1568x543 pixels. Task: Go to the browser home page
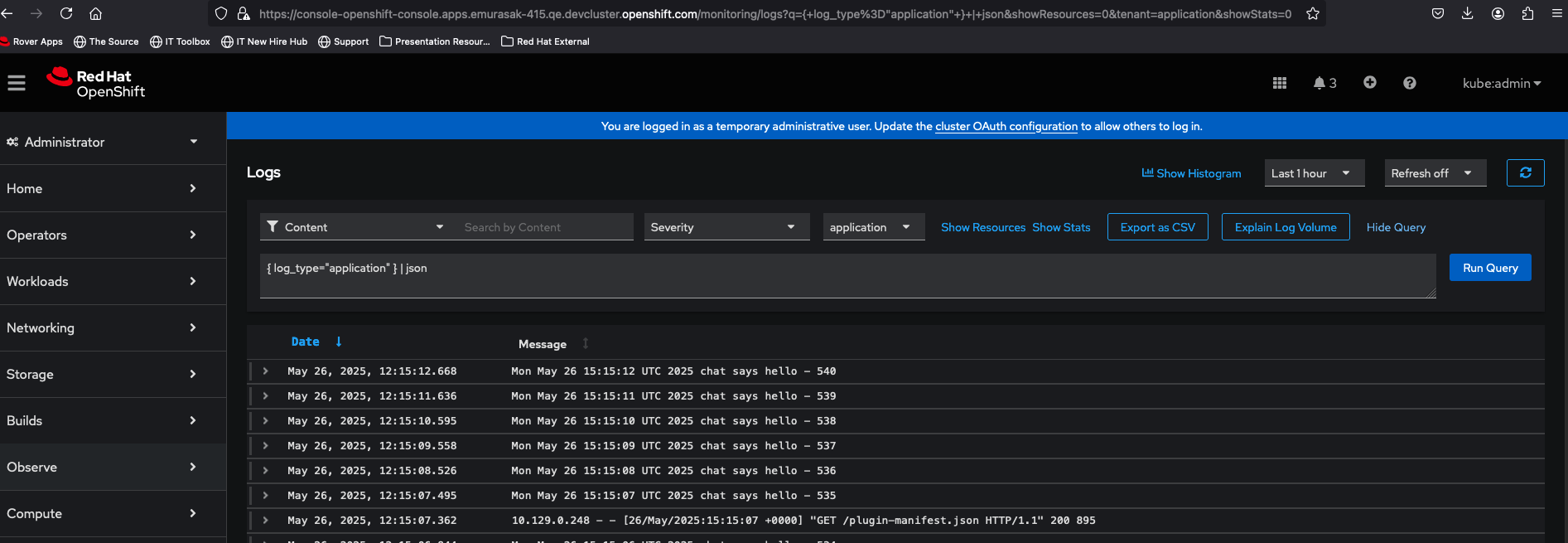[x=96, y=13]
